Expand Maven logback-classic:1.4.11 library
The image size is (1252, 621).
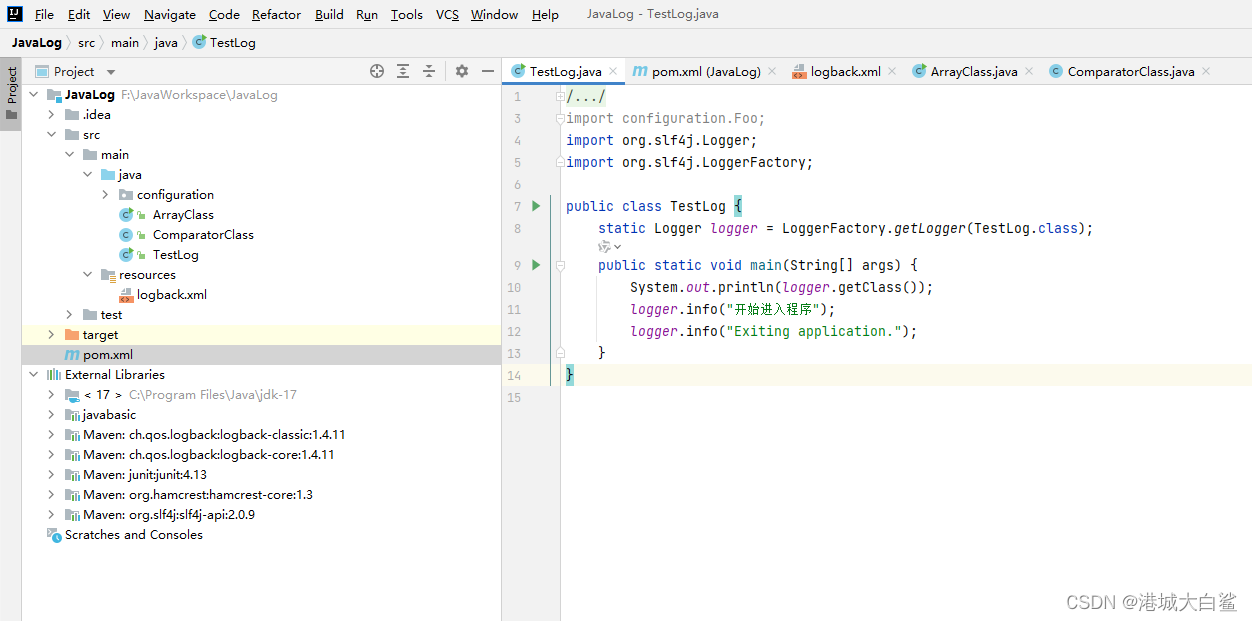52,435
